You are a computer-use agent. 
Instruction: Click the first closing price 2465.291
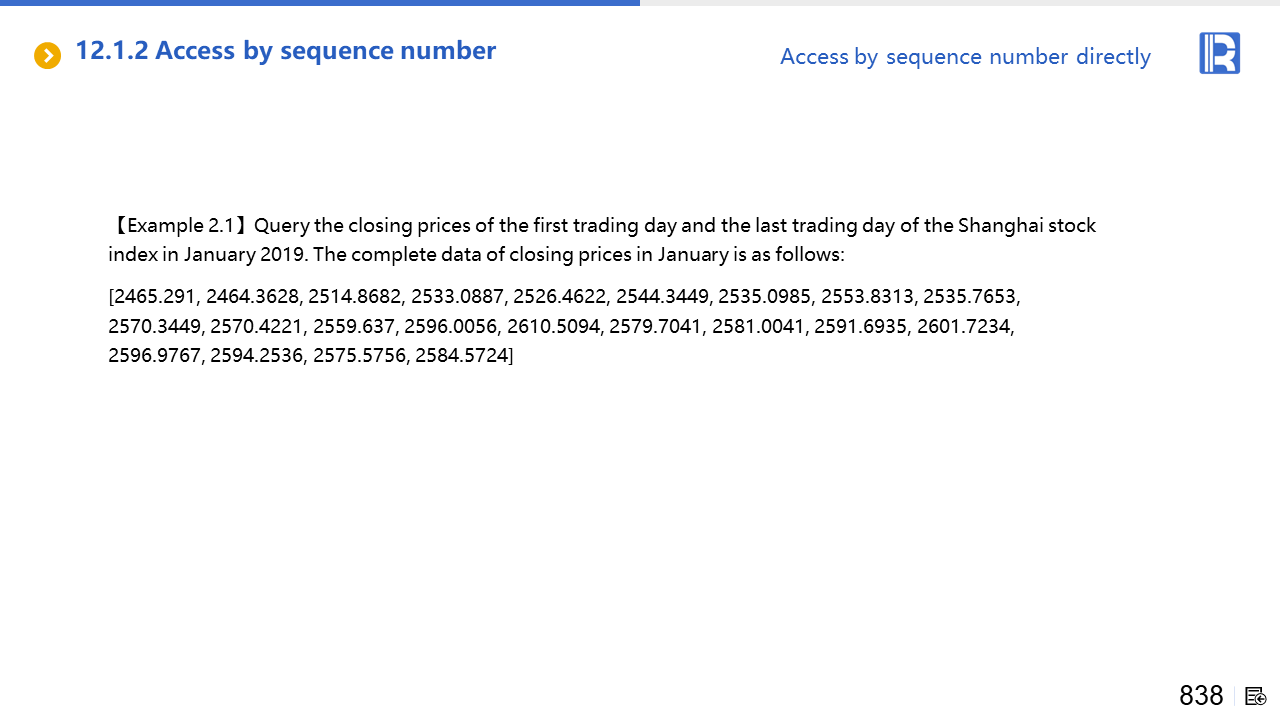click(x=155, y=297)
